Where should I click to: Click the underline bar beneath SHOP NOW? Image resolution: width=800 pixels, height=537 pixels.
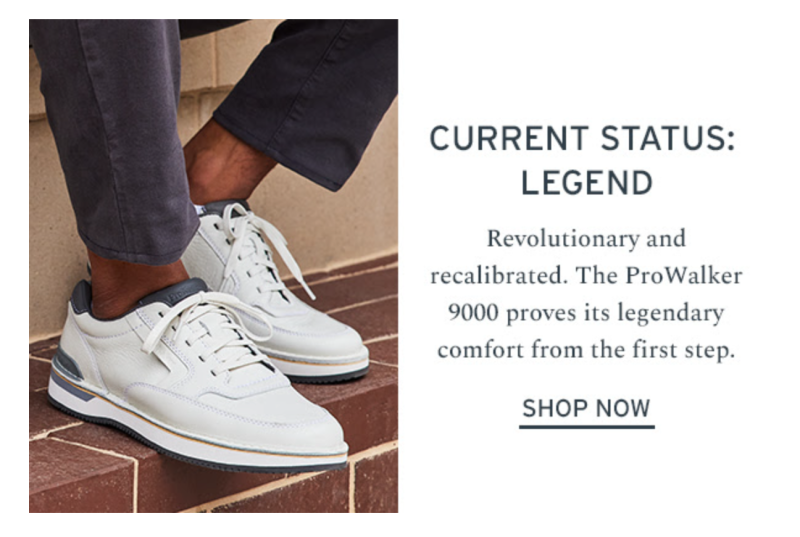[x=587, y=427]
